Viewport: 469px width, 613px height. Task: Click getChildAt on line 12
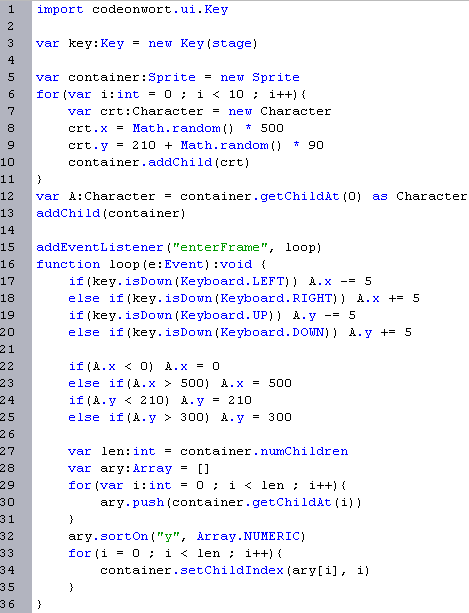(x=299, y=196)
